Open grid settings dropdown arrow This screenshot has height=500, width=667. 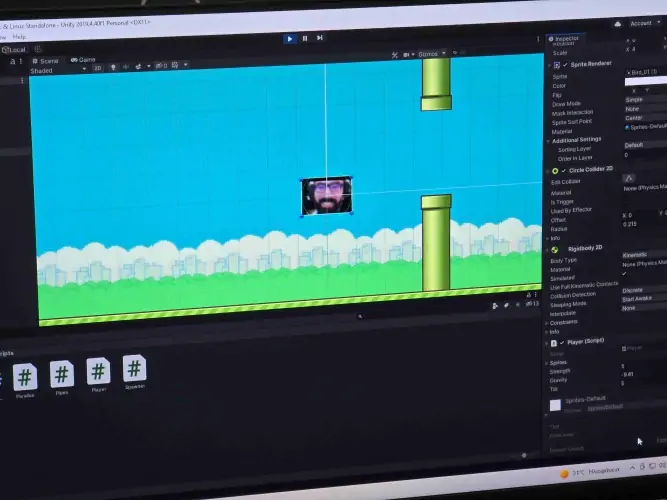click(185, 65)
